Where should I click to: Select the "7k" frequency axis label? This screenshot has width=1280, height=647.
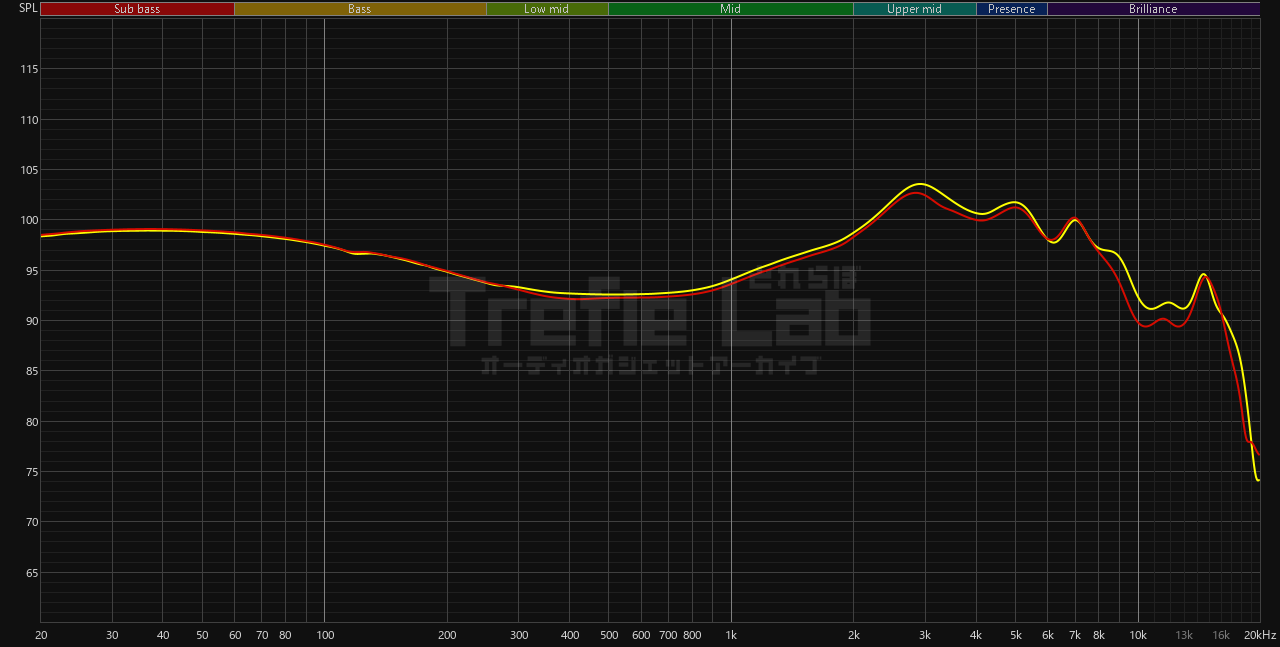coord(1075,635)
